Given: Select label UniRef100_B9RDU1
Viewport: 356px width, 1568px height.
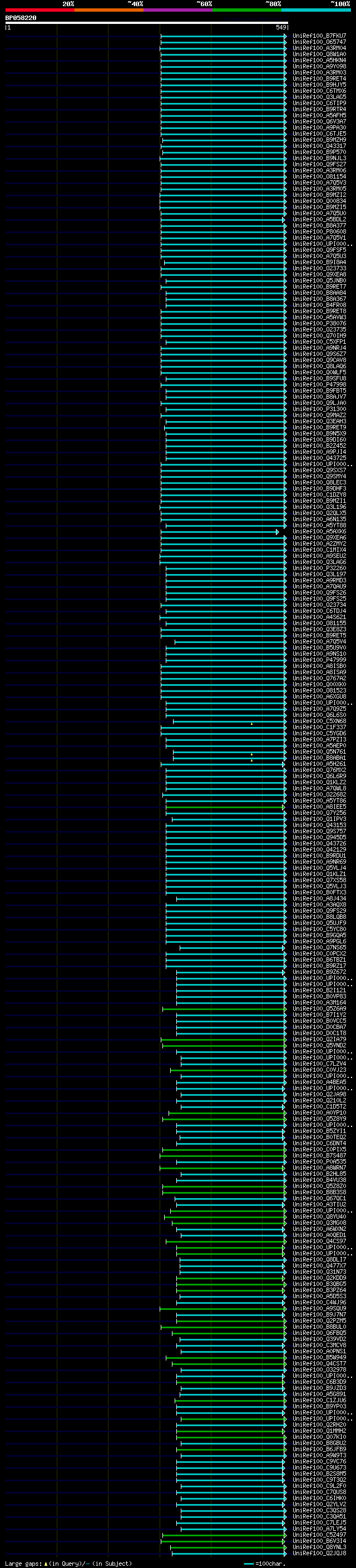Looking at the screenshot, I should point(319,856).
